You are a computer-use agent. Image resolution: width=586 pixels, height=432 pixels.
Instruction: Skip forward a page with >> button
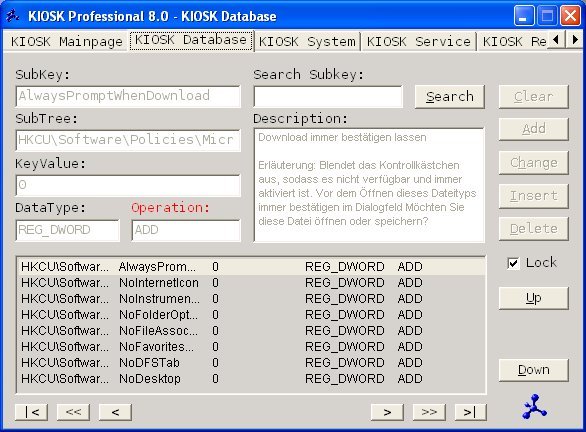(x=429, y=412)
